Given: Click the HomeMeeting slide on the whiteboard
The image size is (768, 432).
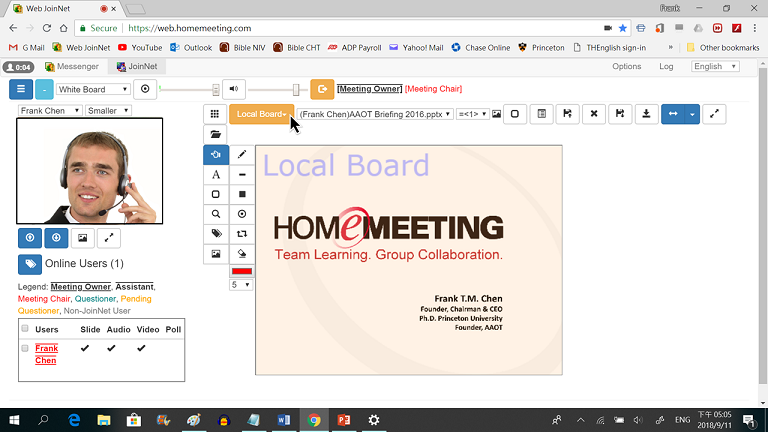Looking at the screenshot, I should 408,260.
